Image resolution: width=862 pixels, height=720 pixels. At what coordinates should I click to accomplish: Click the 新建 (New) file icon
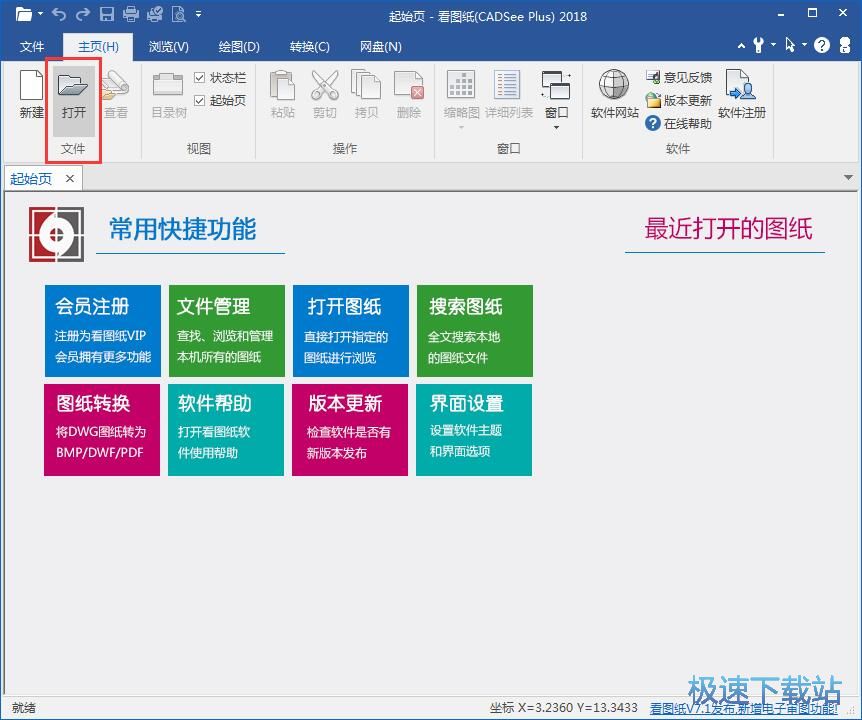(32, 89)
